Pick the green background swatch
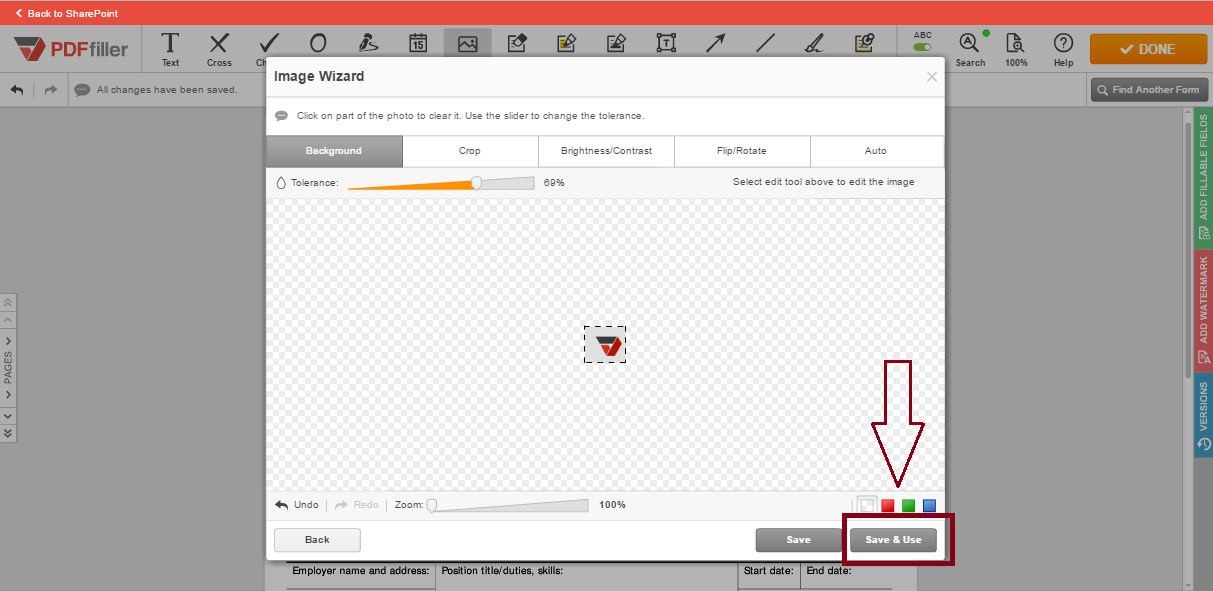This screenshot has width=1213, height=591. coord(909,506)
